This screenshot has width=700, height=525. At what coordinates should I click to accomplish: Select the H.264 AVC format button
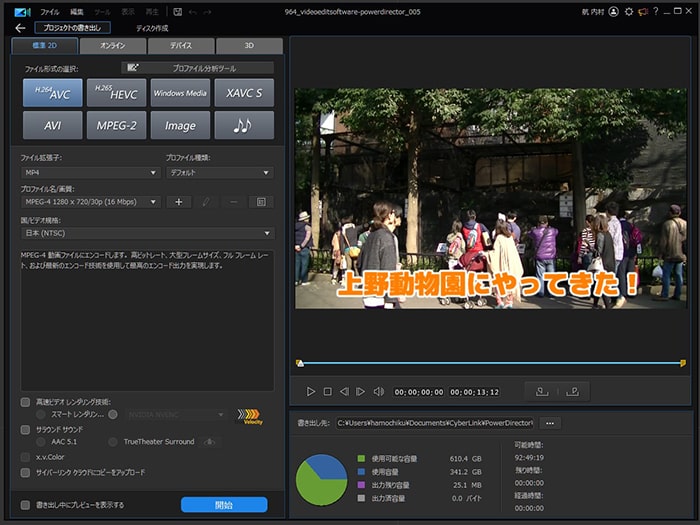click(52, 93)
